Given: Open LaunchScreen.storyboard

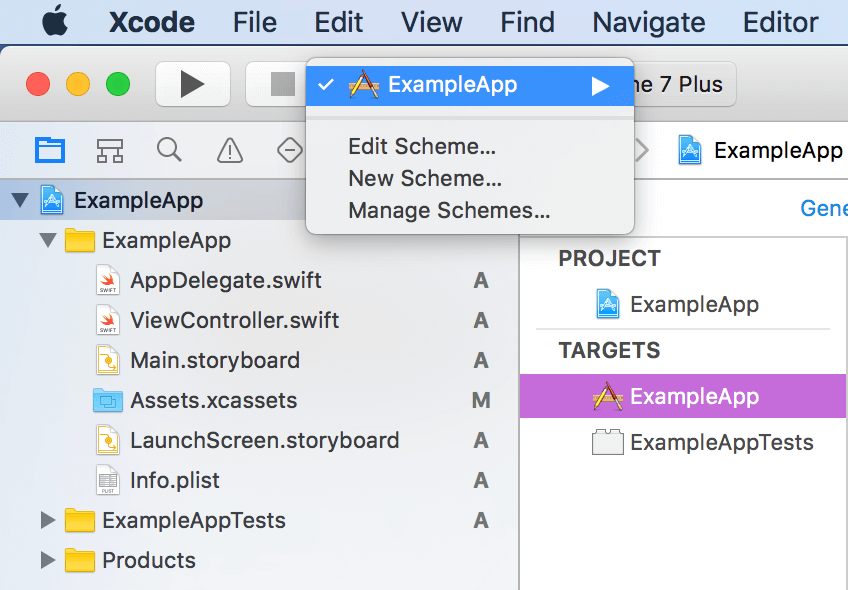Looking at the screenshot, I should [x=265, y=440].
